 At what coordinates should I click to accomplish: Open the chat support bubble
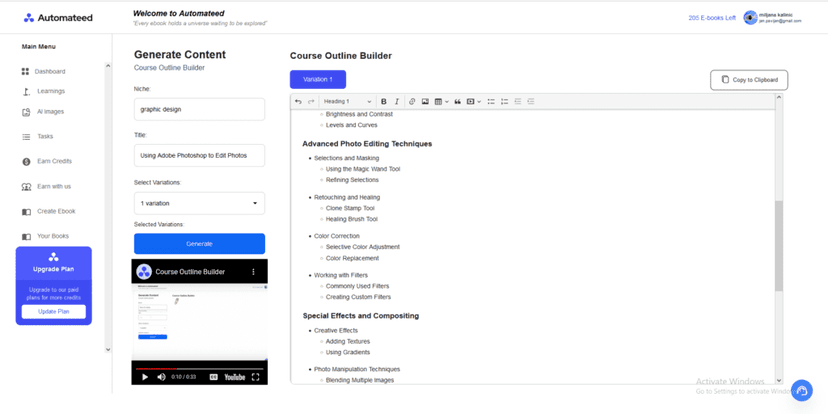pyautogui.click(x=801, y=390)
